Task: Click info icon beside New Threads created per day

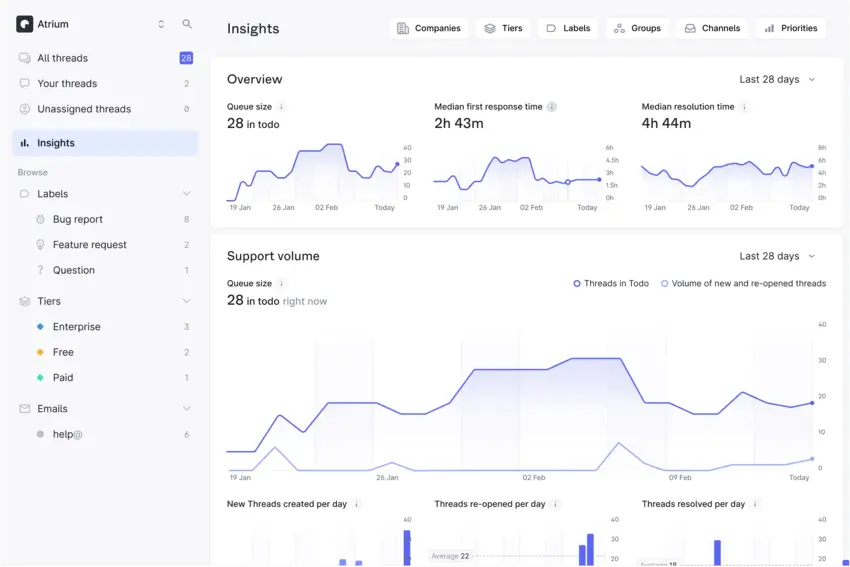Action: [x=357, y=504]
